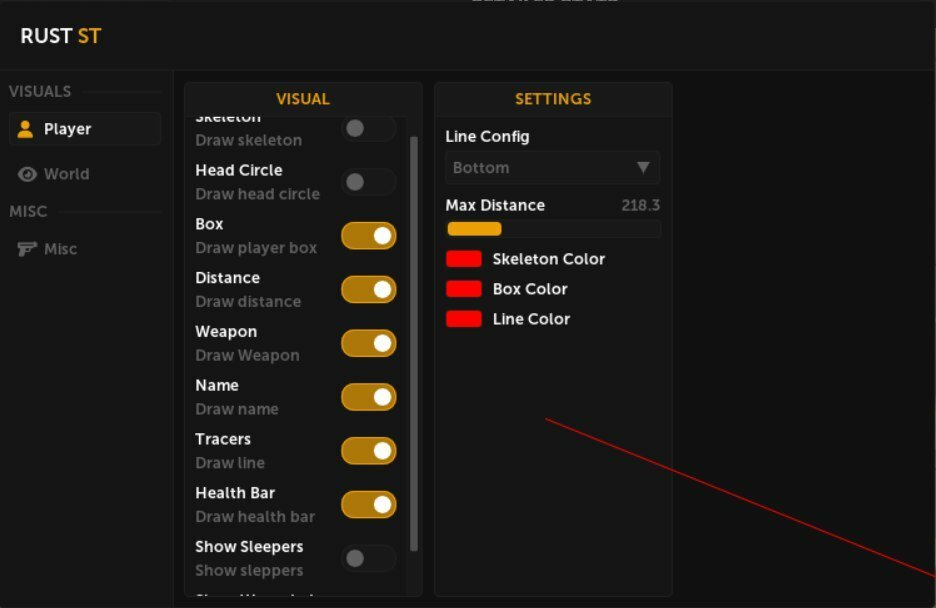The width and height of the screenshot is (936, 608).
Task: Open the Box Color swatch
Action: [464, 289]
